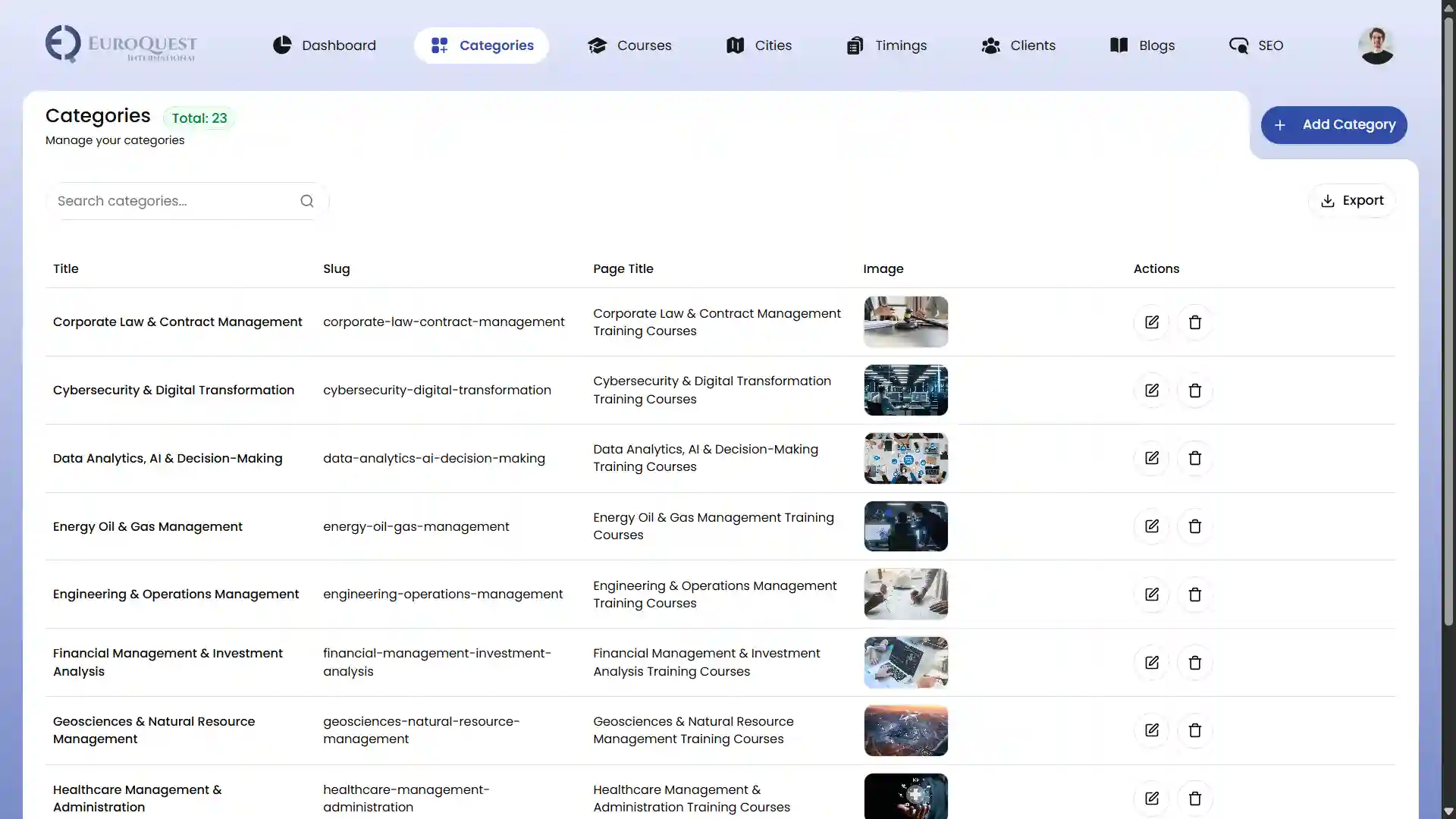The image size is (1456, 819).
Task: Go to the Courses section
Action: [629, 45]
